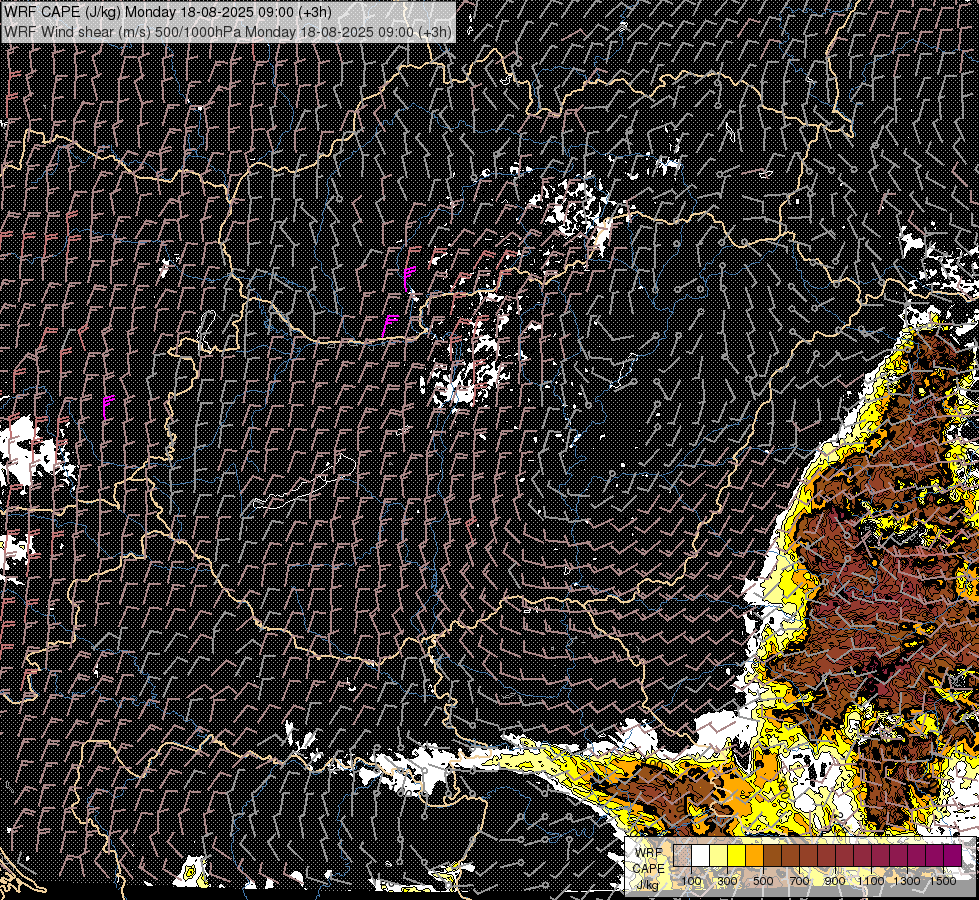The image size is (979, 900).
Task: Click the 700 label in the legend
Action: coord(799,881)
